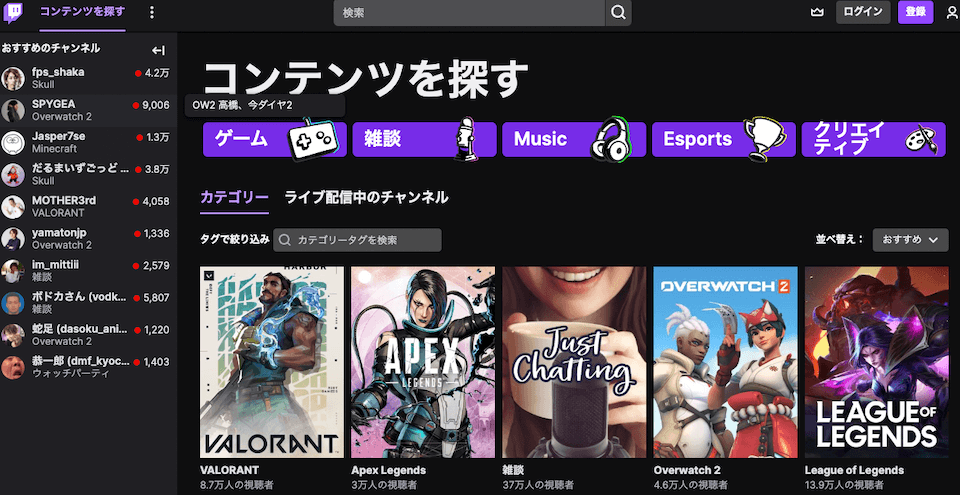Click the search magnifier button

coord(618,13)
